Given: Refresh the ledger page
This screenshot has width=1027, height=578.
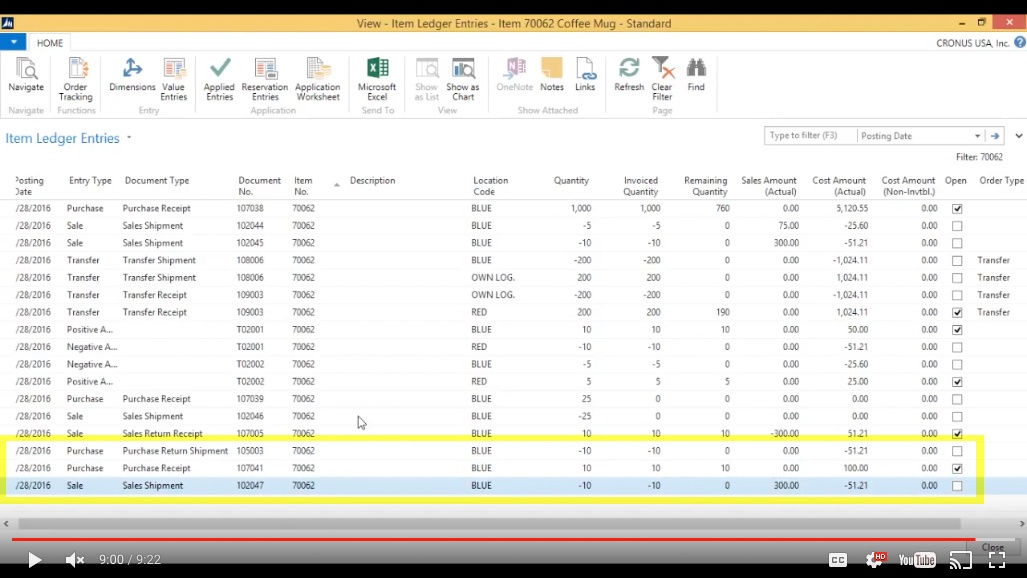Looking at the screenshot, I should pos(629,75).
